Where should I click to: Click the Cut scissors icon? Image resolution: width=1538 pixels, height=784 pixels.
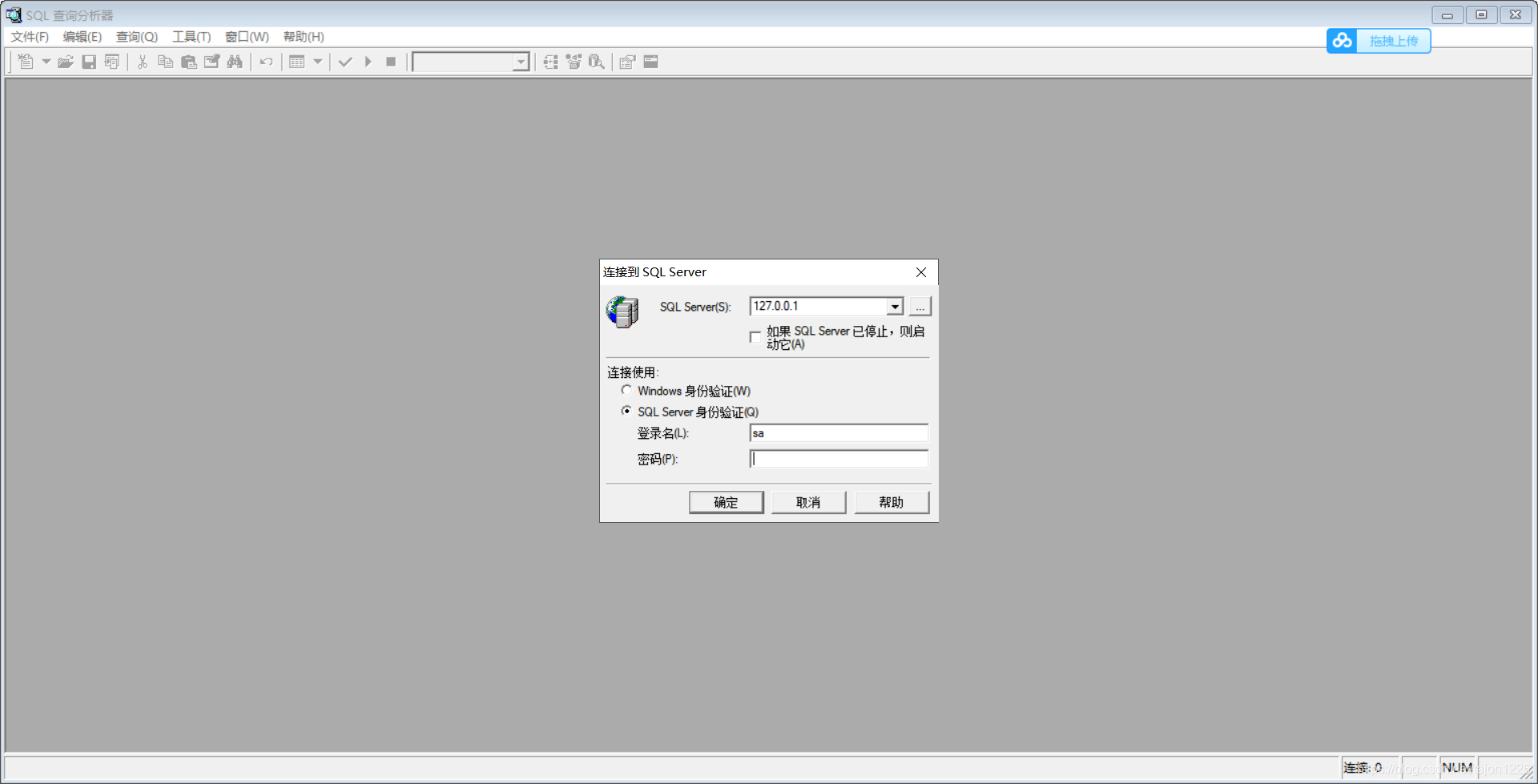tap(143, 62)
